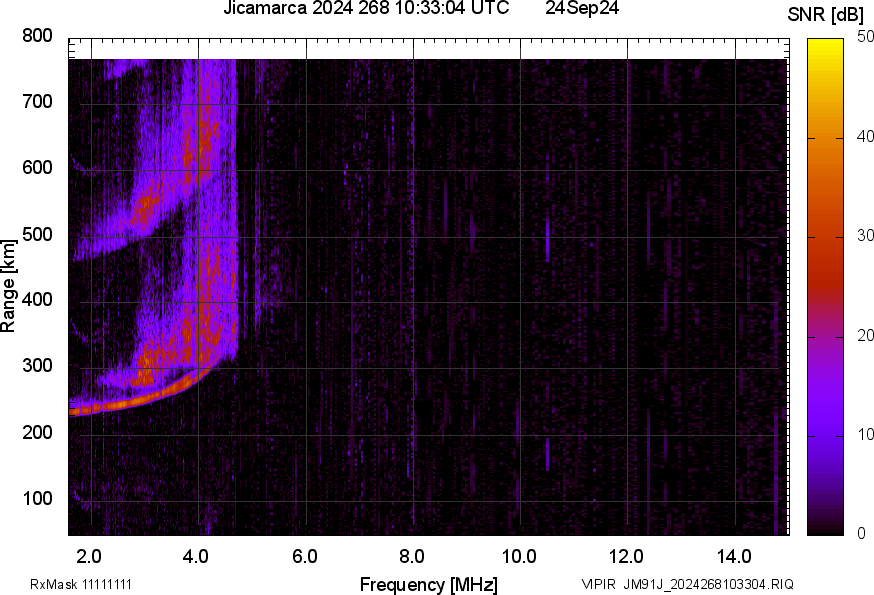Click the frequency tick label '12.0'
Screen dimensions: 874x595
pyautogui.click(x=626, y=557)
